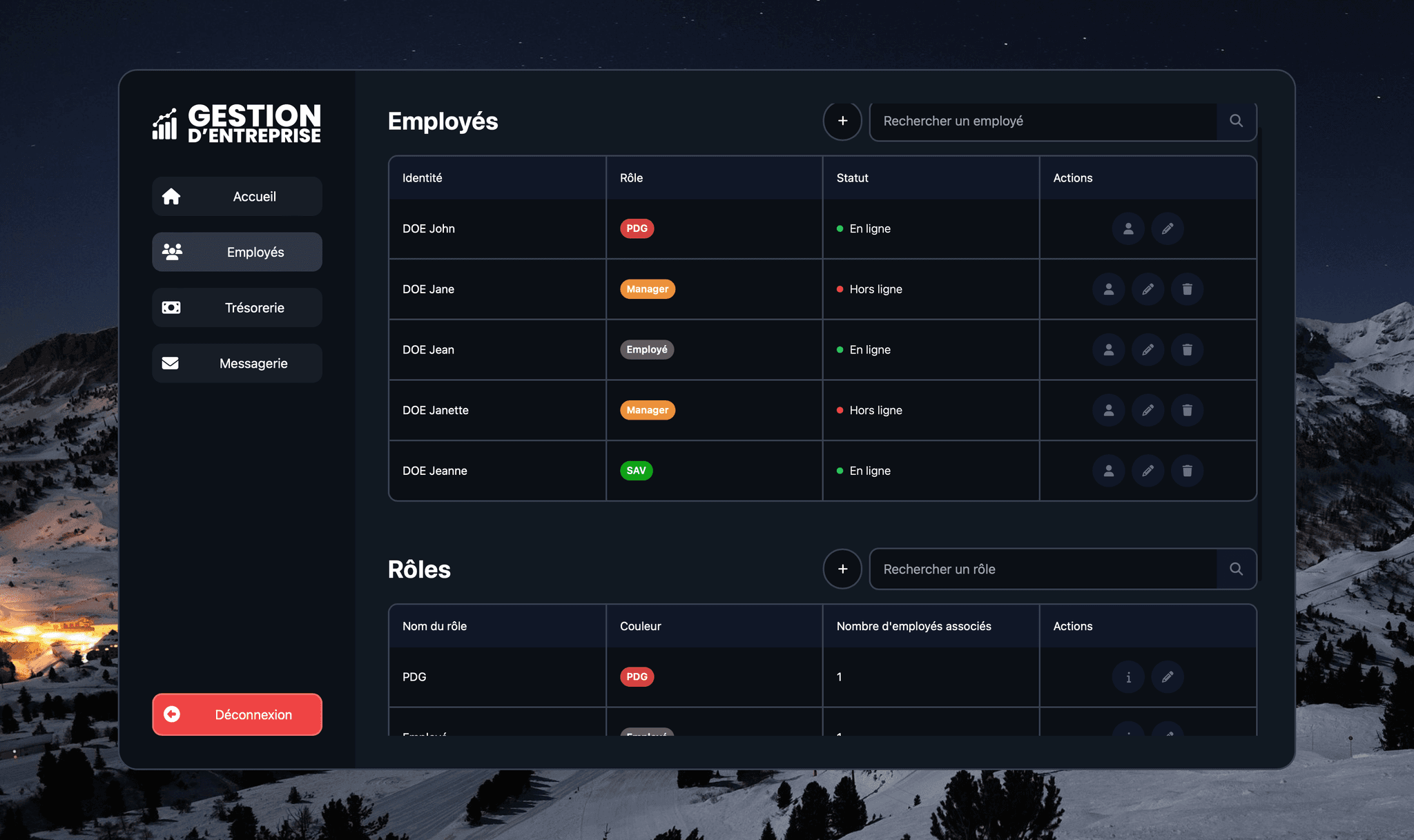Image resolution: width=1414 pixels, height=840 pixels.
Task: Open PDG role info icon
Action: click(1128, 677)
